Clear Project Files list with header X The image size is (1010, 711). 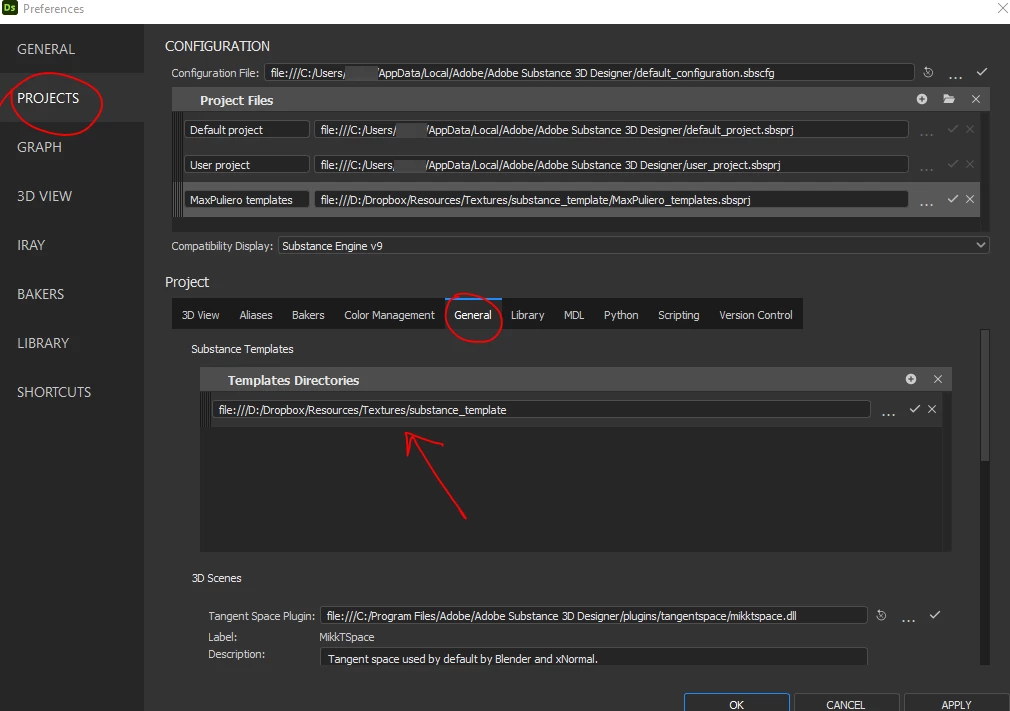[x=976, y=99]
